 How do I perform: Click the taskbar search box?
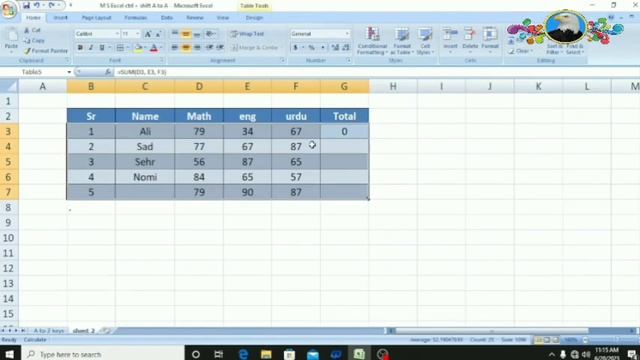(102, 354)
